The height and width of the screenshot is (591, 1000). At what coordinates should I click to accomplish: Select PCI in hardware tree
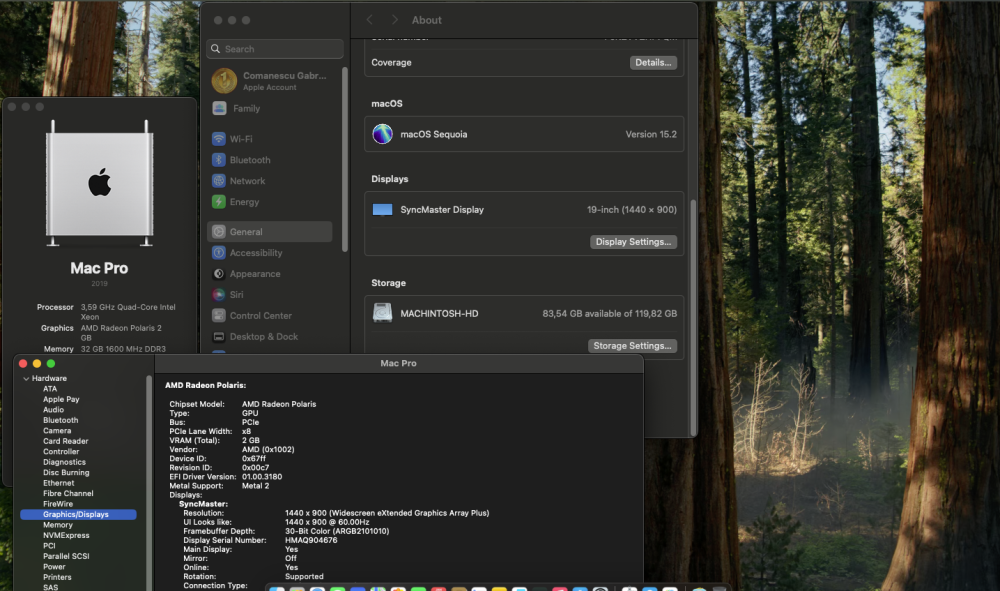(49, 546)
